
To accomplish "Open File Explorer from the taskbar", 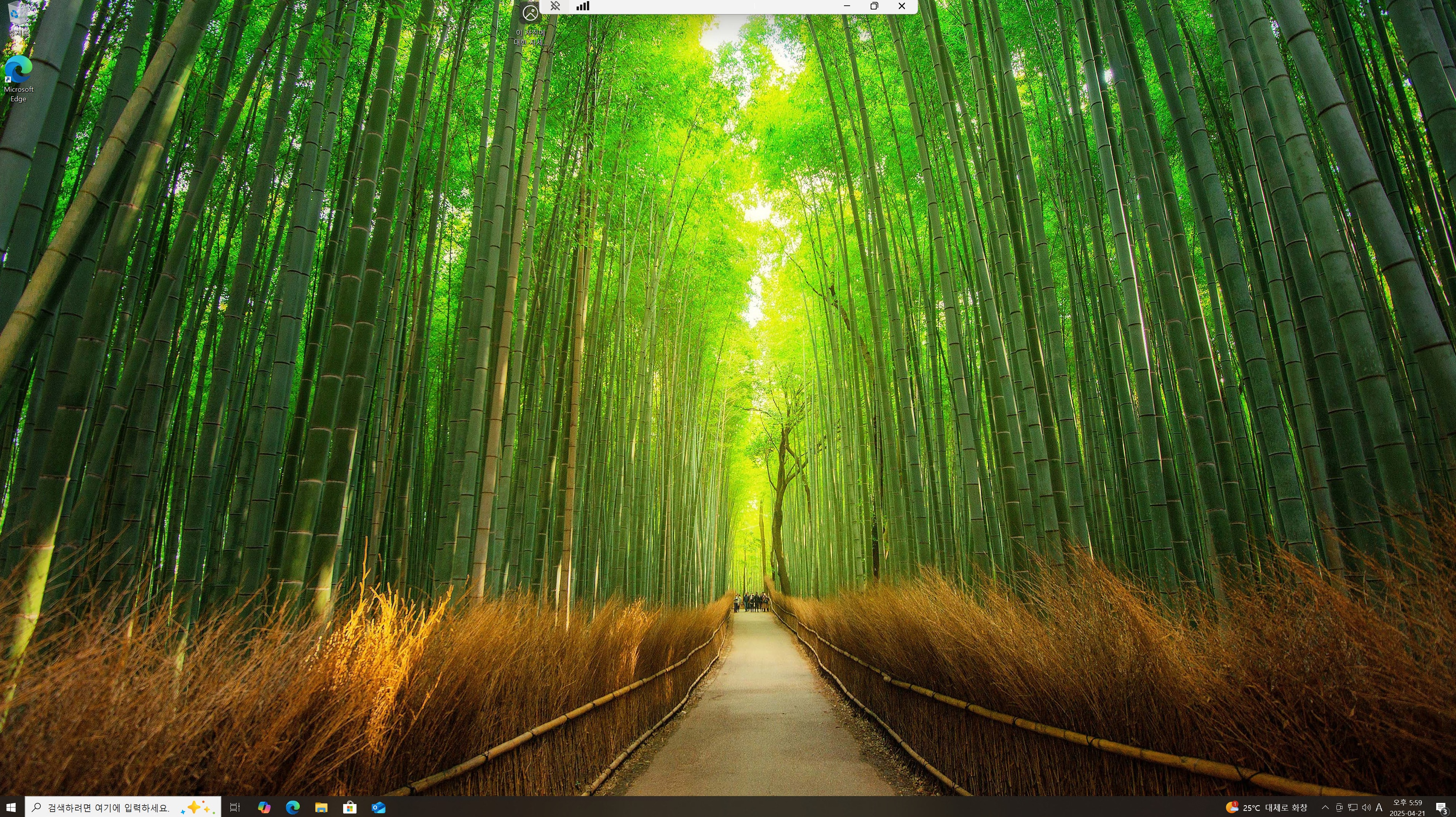I will [x=321, y=807].
